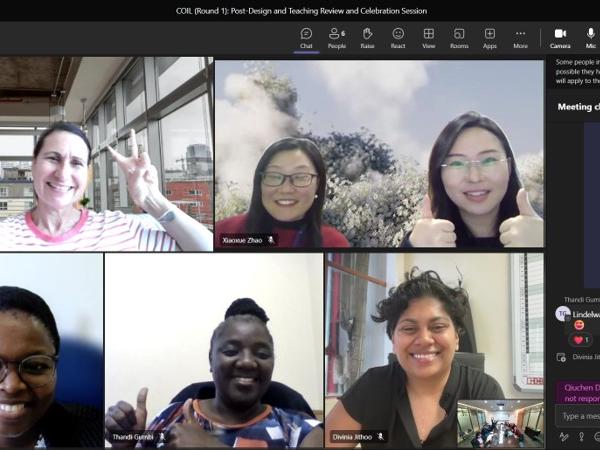600x450 pixels.
Task: Change the meeting View layout
Action: click(428, 38)
